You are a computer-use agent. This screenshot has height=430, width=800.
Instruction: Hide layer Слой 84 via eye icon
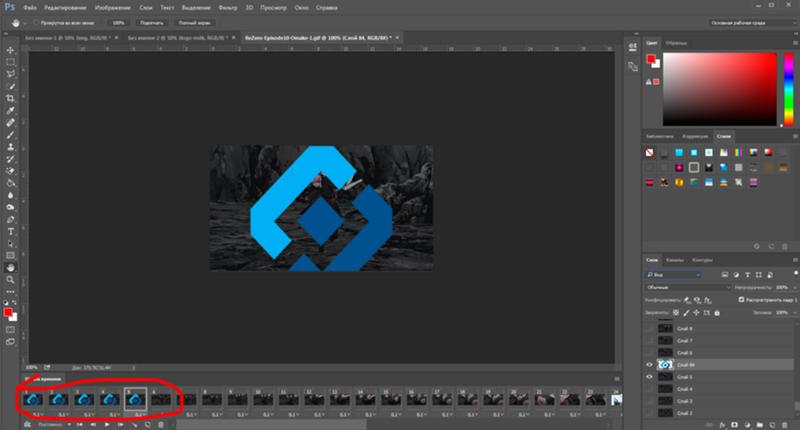649,365
